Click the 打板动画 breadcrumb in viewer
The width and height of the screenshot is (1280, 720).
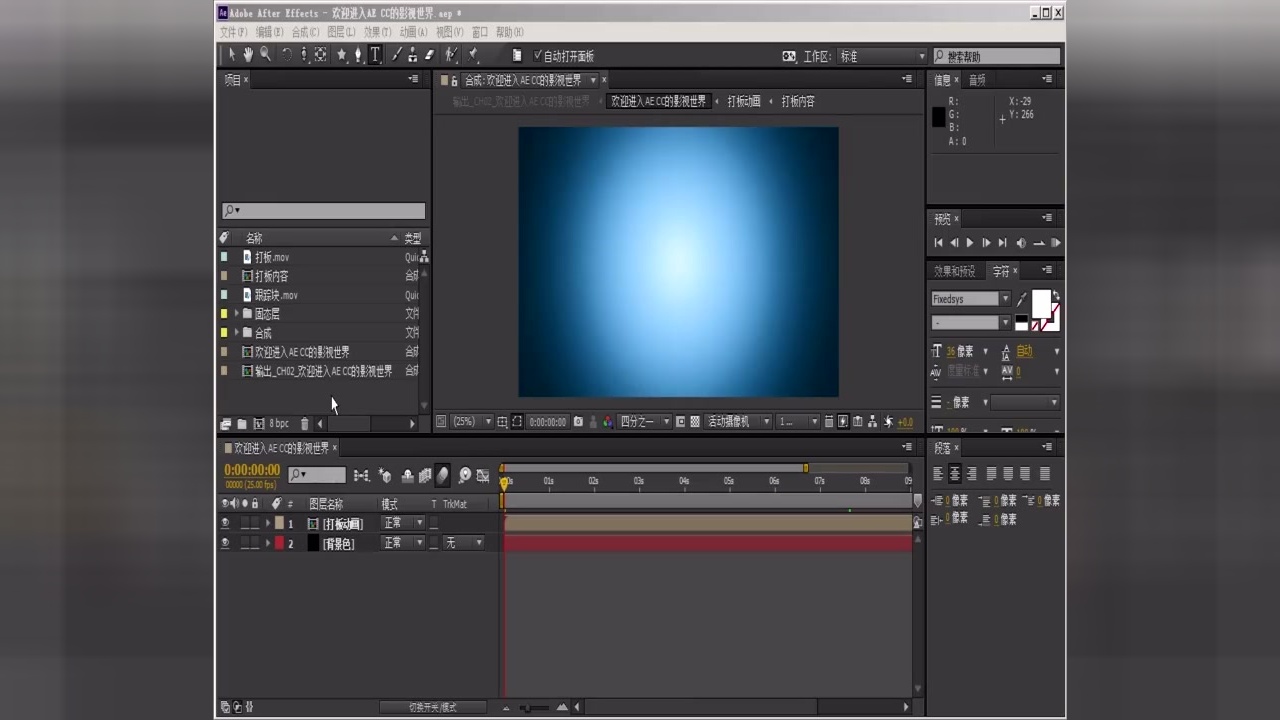coord(744,101)
